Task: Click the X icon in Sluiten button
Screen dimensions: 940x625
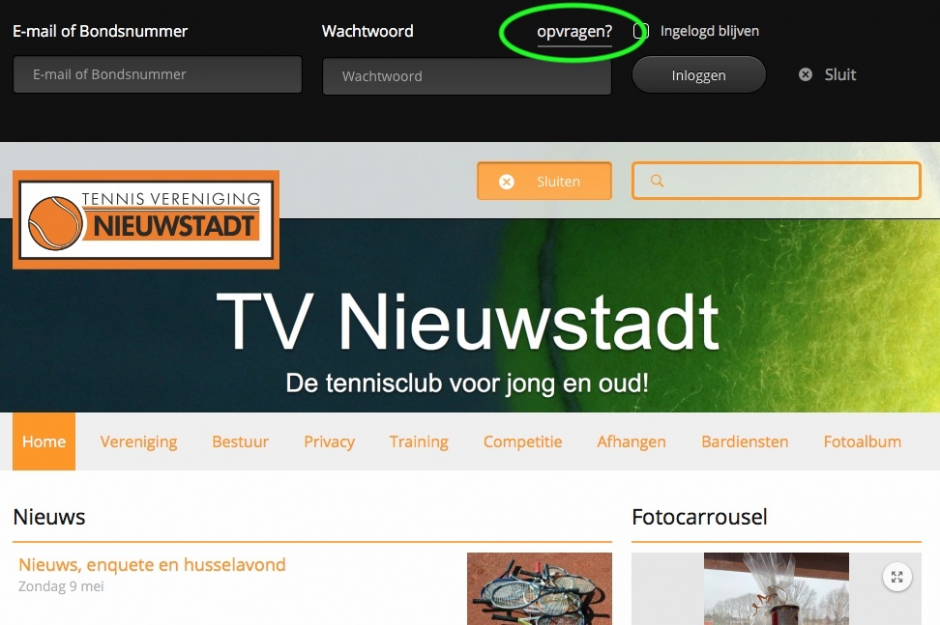Action: coord(507,182)
